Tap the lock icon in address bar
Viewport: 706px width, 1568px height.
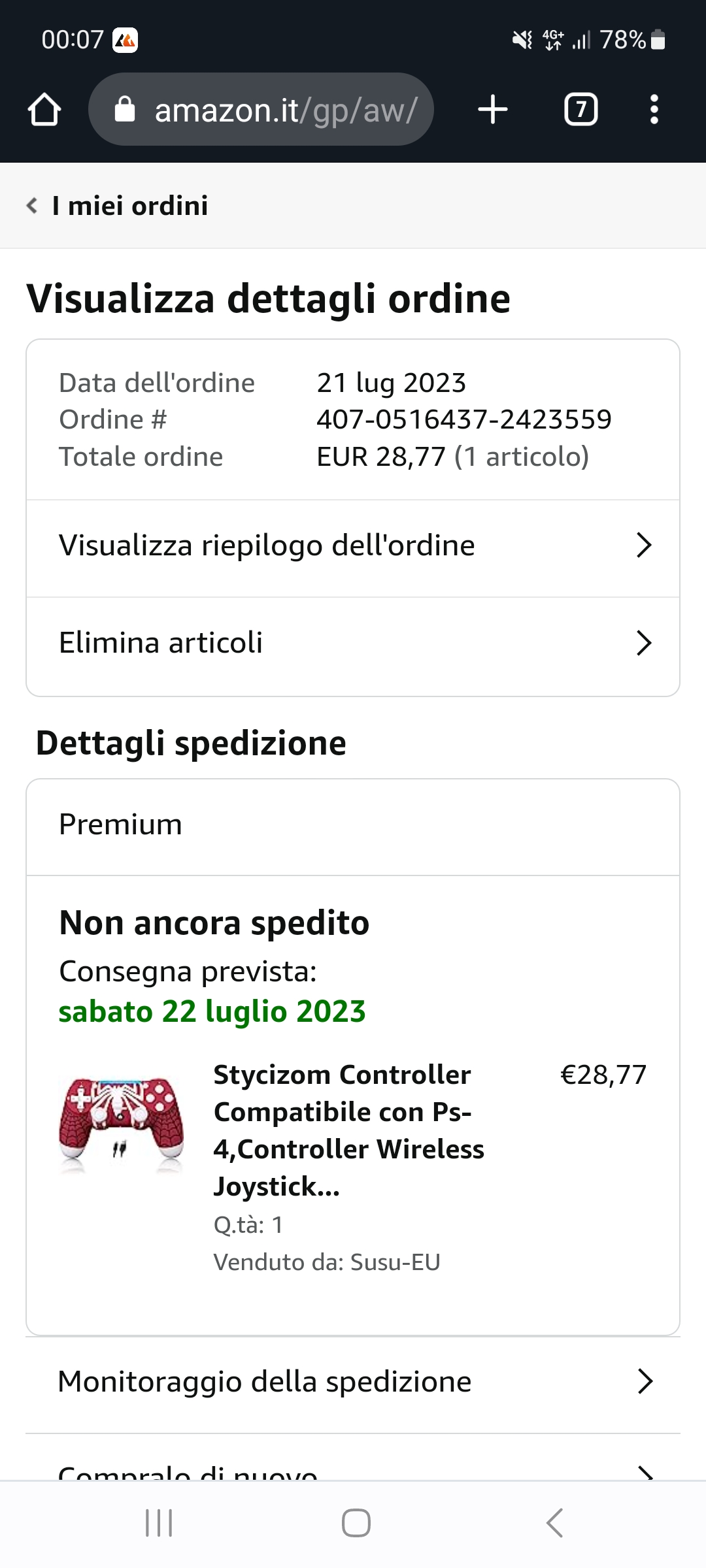click(124, 109)
